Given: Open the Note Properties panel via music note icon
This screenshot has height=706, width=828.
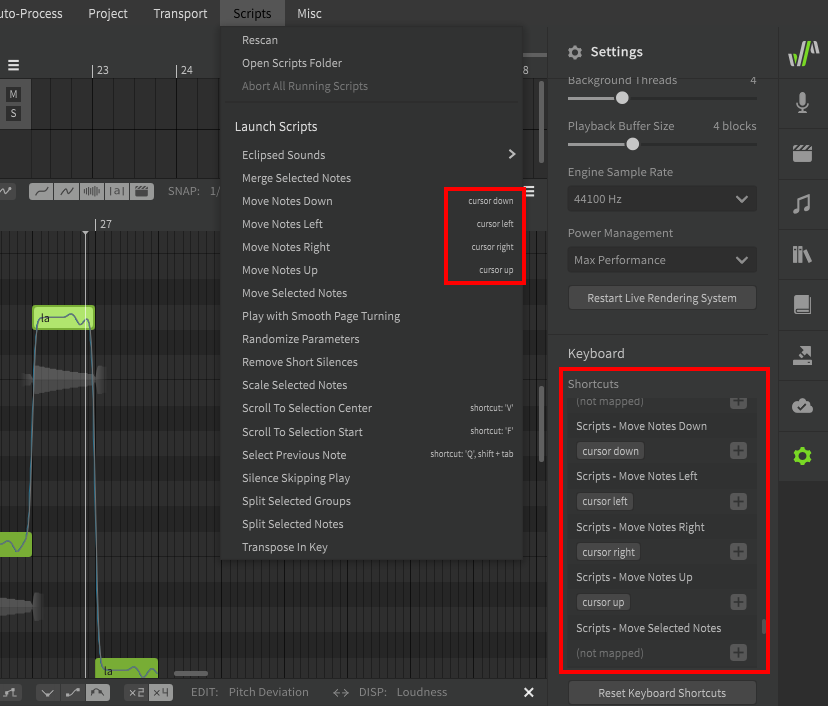Looking at the screenshot, I should [x=803, y=204].
